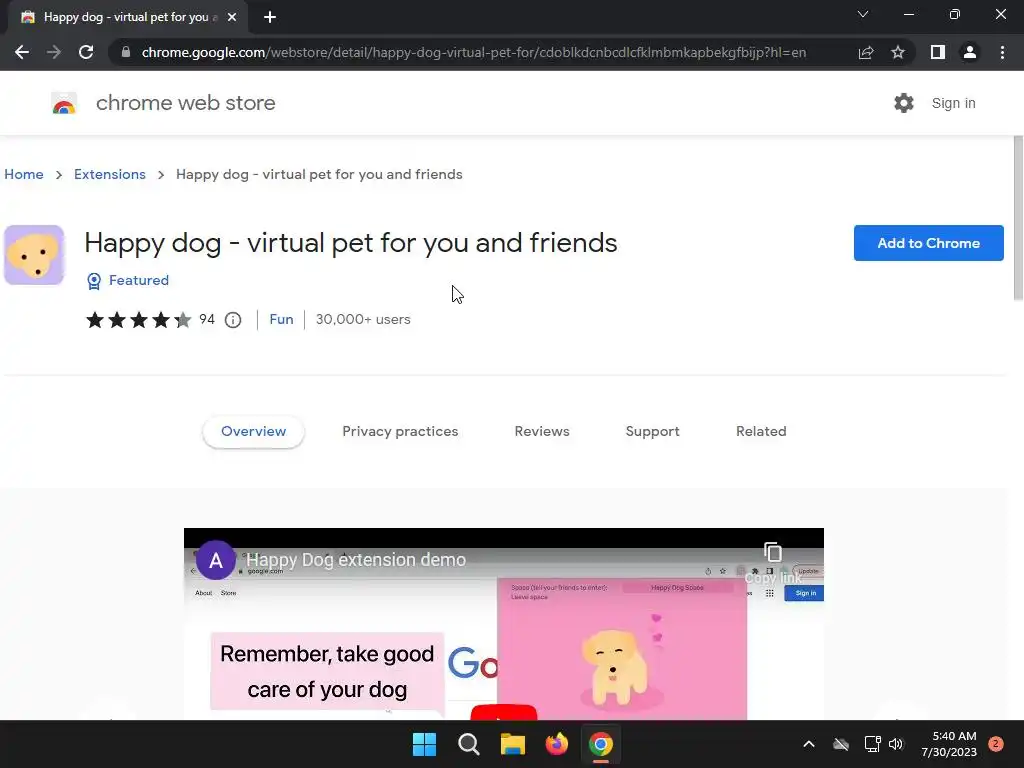
Task: Click Copy link icon on the video
Action: click(773, 552)
